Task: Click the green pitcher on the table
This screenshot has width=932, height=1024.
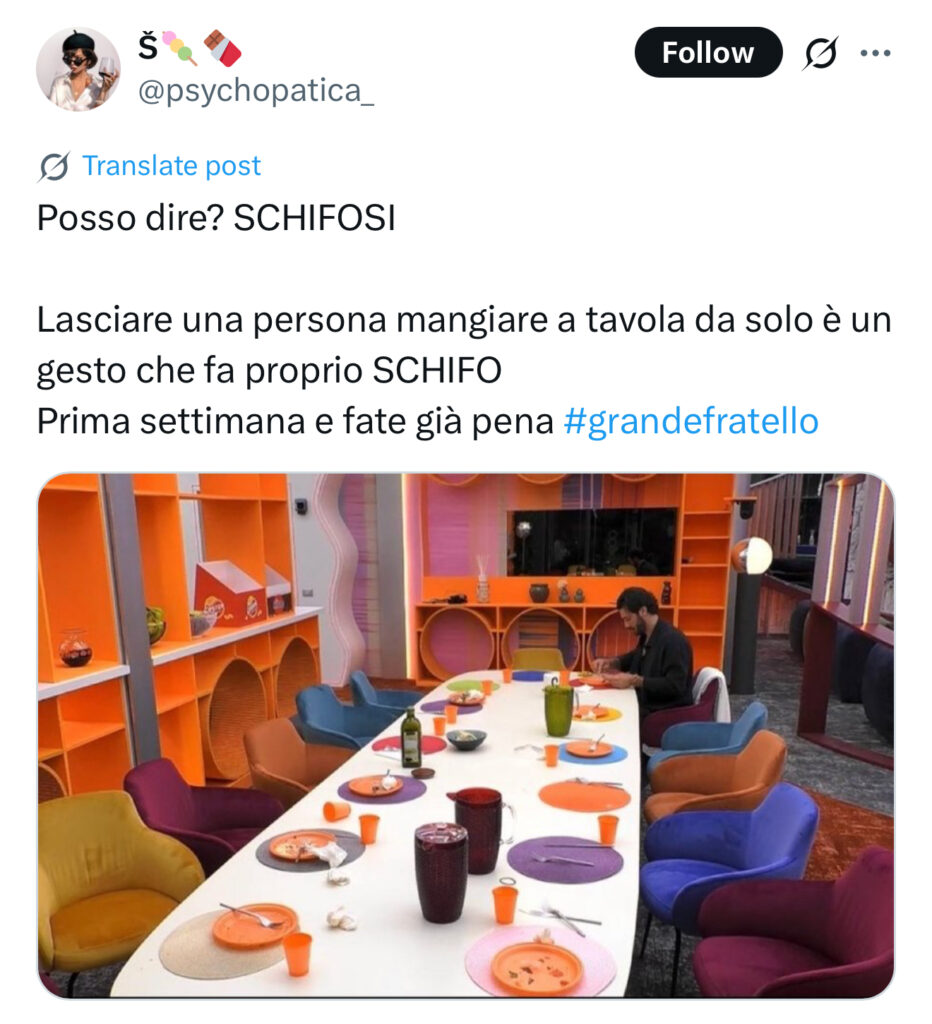Action: coord(559,709)
